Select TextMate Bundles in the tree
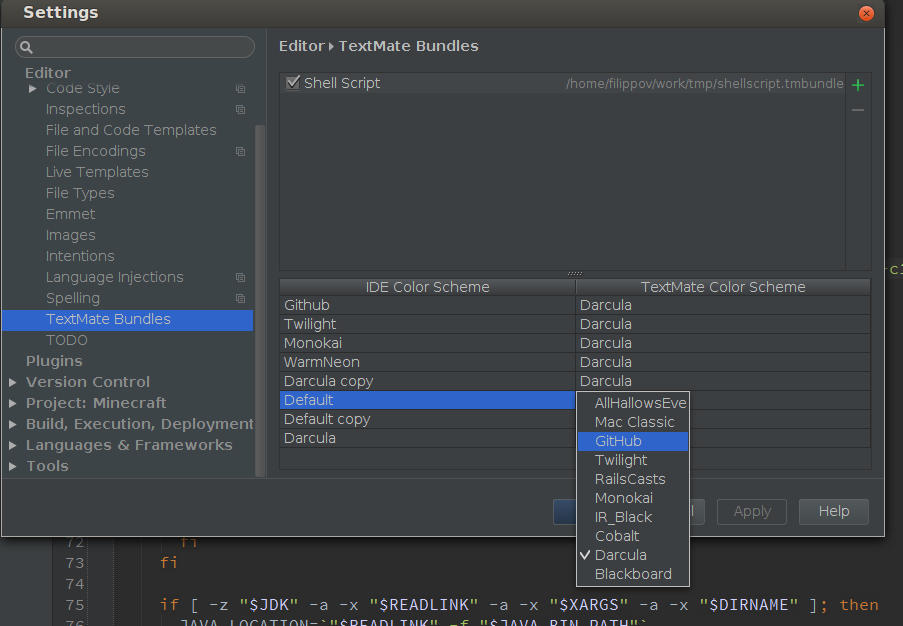Screen dimensions: 903x626 (127, 320)
